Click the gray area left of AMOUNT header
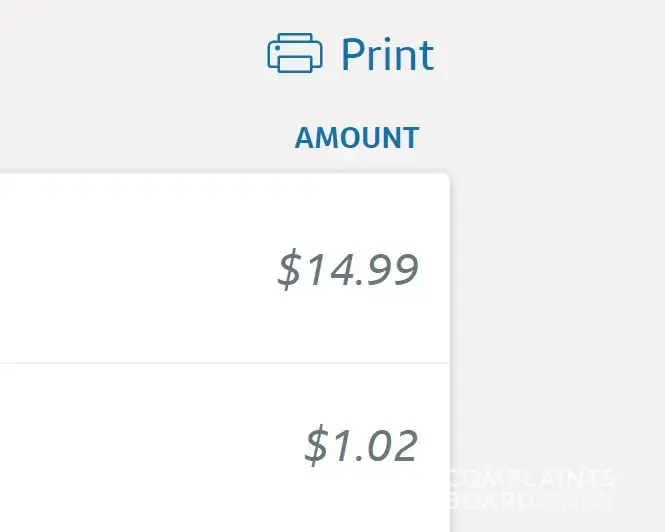The height and width of the screenshot is (532, 665). click(x=150, y=138)
